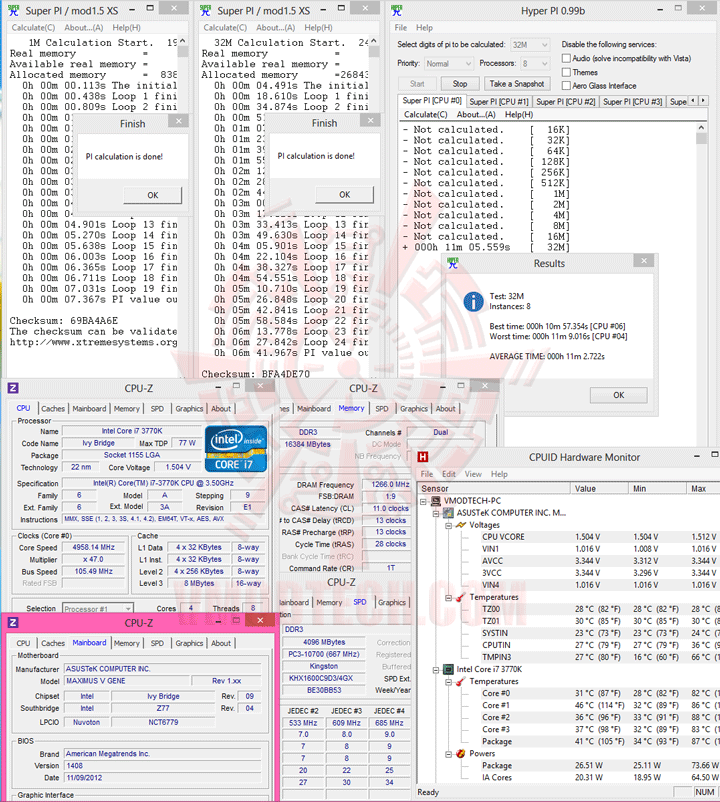Open the Help menu in Hyper PI

tap(424, 28)
